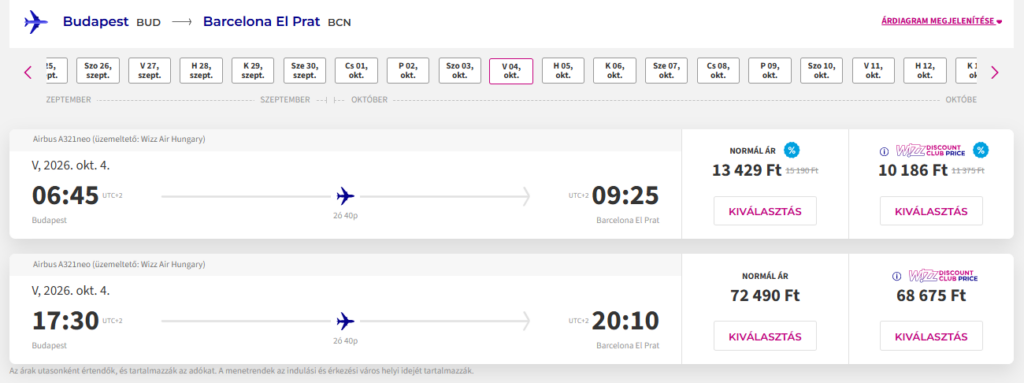The image size is (1024, 383).
Task: Select the 13 429 Ft fare with Kiválasztás
Action: tap(765, 211)
